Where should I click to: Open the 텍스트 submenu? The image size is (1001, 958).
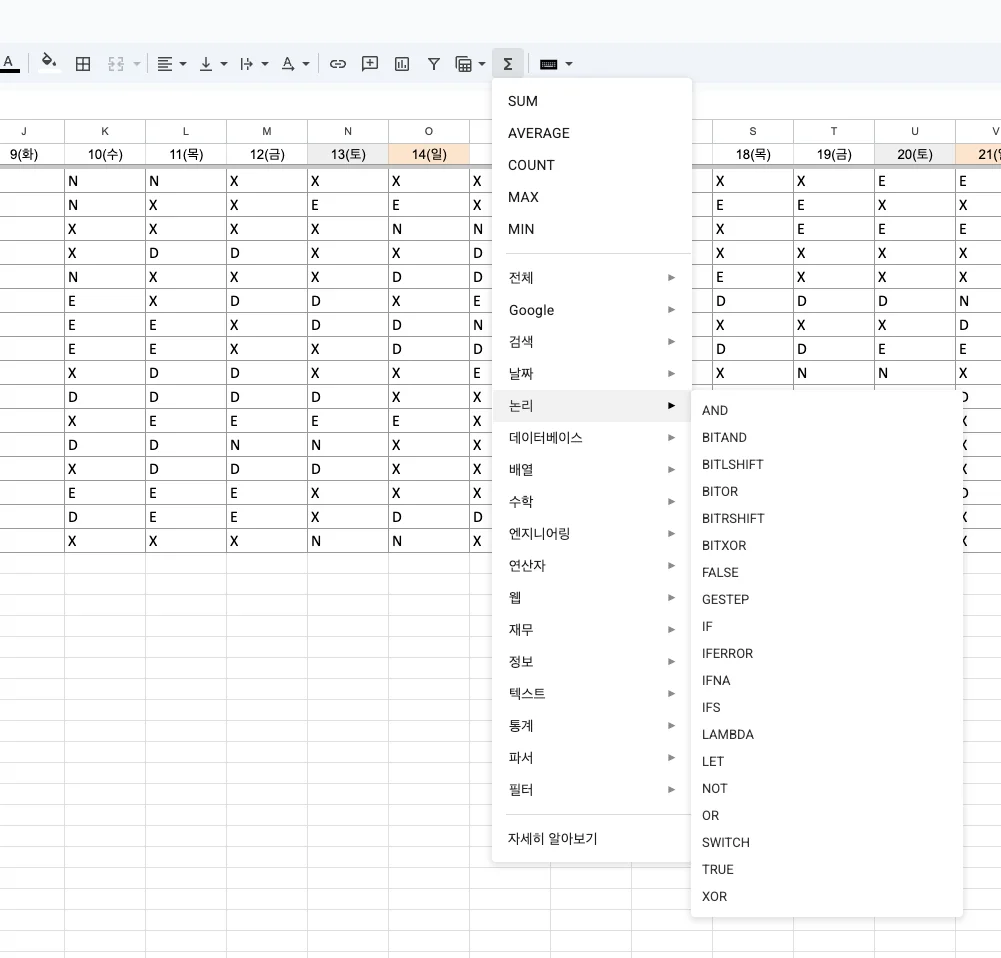coord(592,693)
